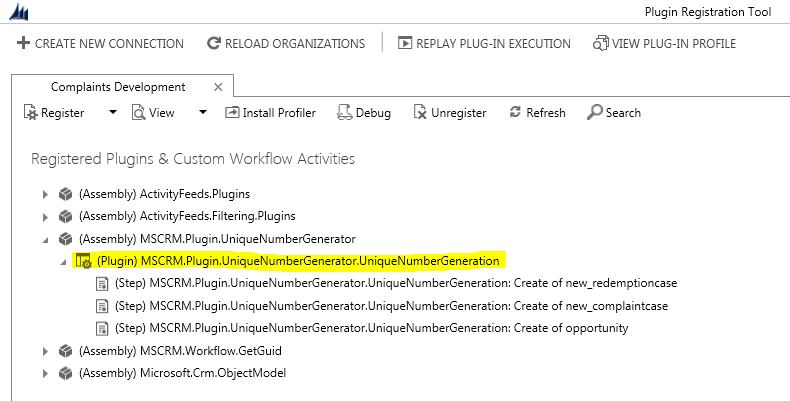This screenshot has height=401, width=790.
Task: Select (Assembly) ActivityFeeds.Filtering.Plugins row
Action: pyautogui.click(x=187, y=216)
